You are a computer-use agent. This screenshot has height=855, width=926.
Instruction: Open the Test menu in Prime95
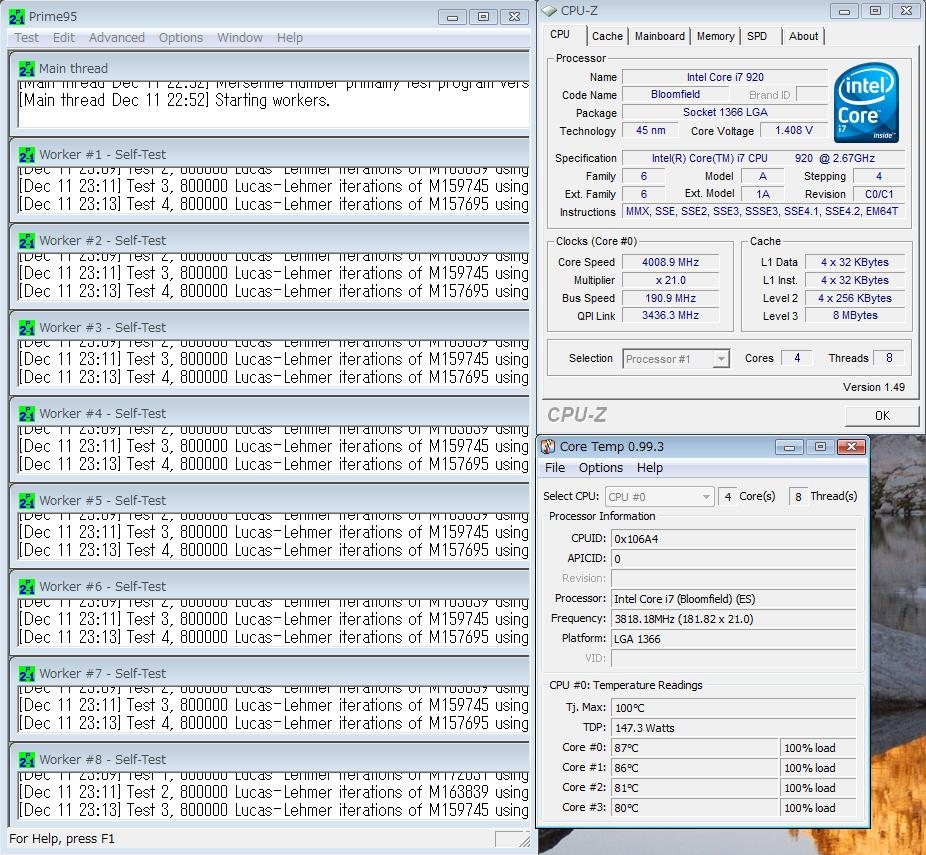27,38
